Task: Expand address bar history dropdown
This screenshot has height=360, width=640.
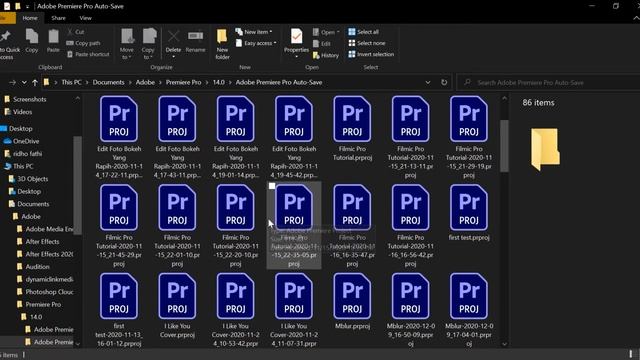Action: tap(428, 82)
